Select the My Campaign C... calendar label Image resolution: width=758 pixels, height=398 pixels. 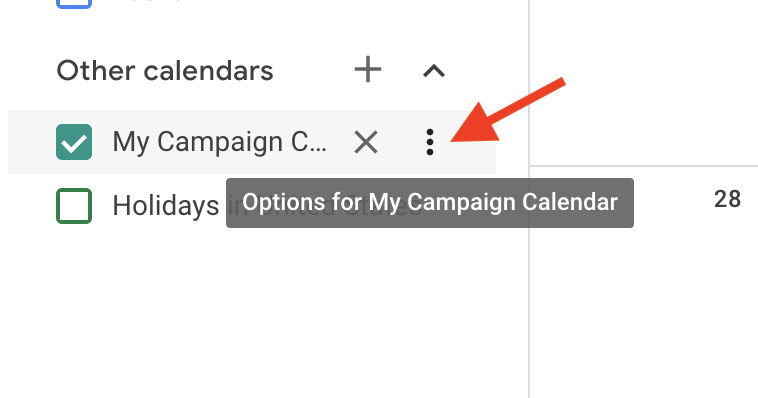pyautogui.click(x=219, y=142)
